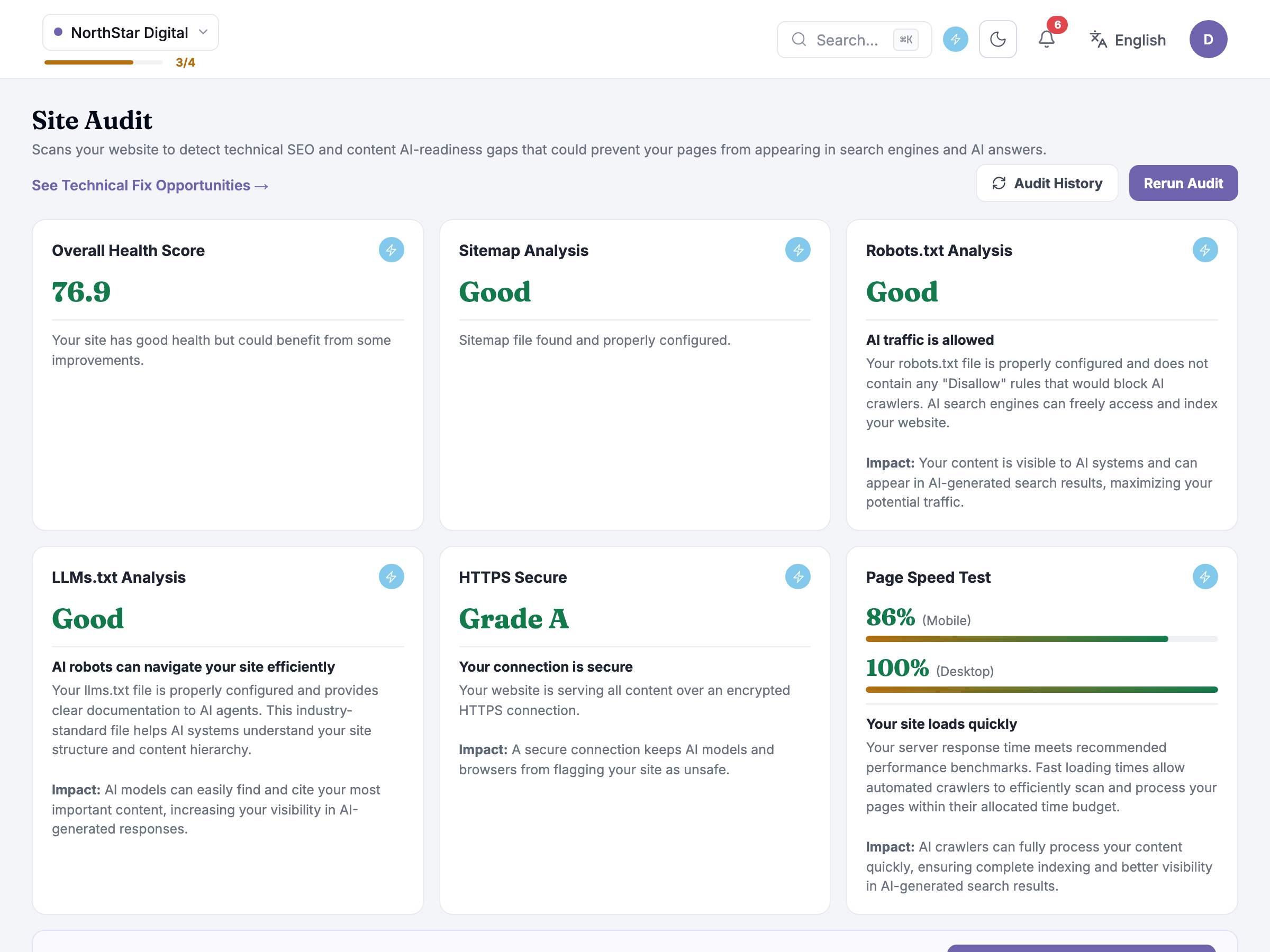This screenshot has height=952, width=1270.
Task: Click the Overall Health Score title
Action: click(x=128, y=251)
